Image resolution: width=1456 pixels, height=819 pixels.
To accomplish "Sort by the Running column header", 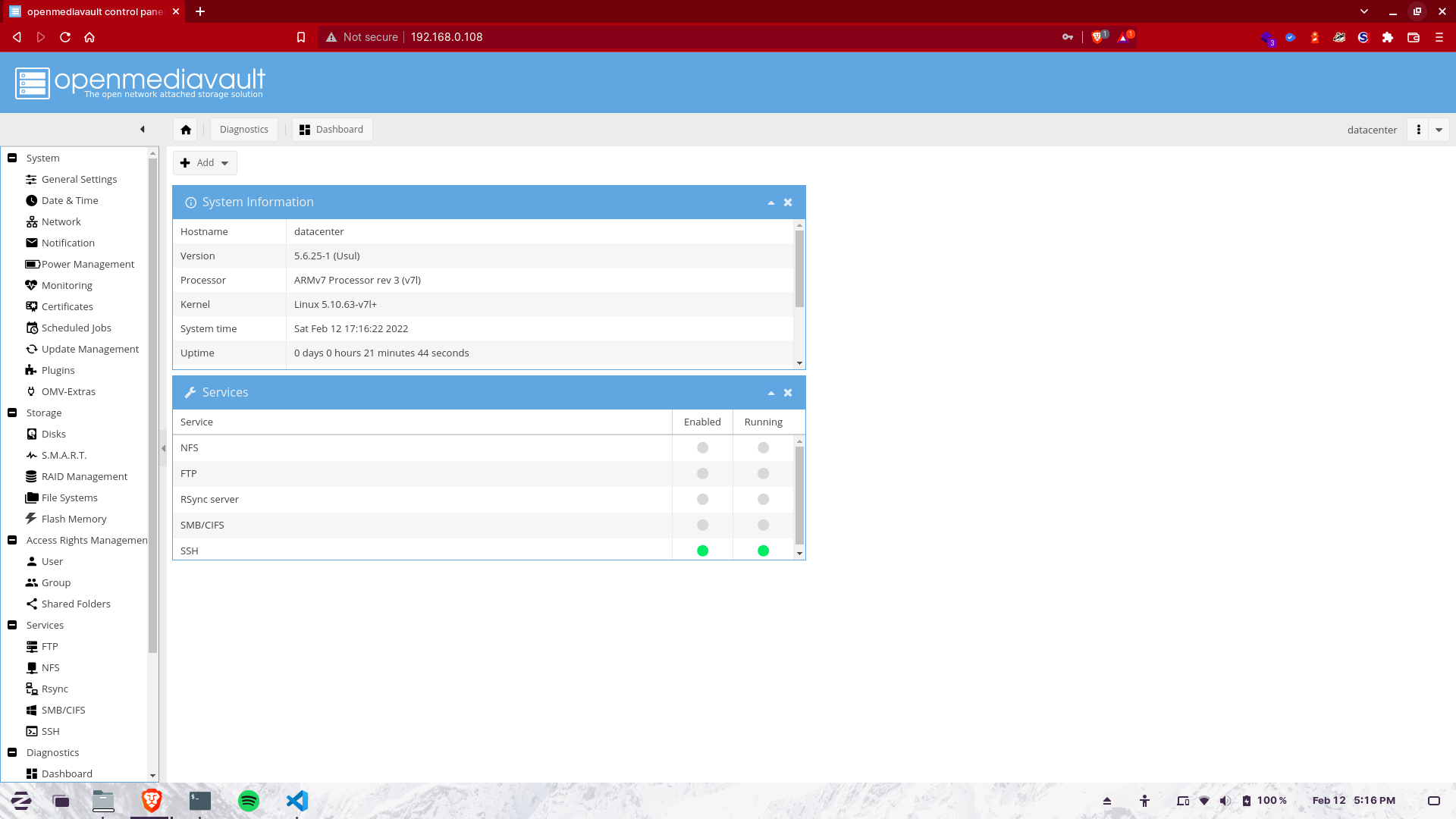I will tap(763, 422).
